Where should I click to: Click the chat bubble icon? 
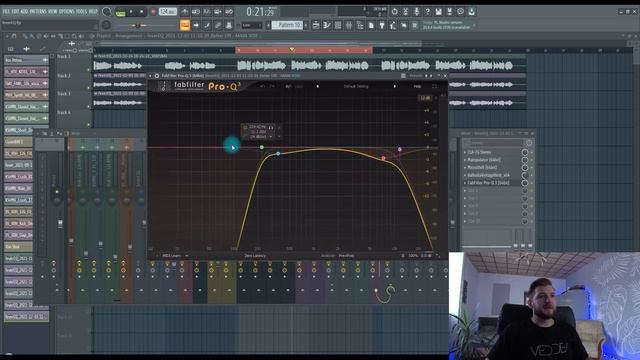[x=460, y=12]
